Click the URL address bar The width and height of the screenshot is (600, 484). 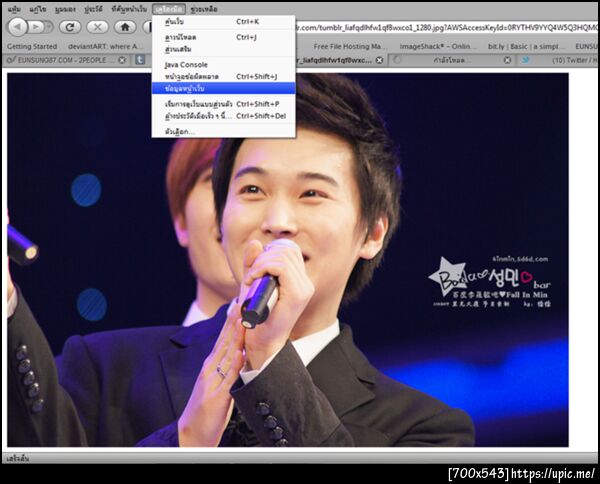point(446,28)
